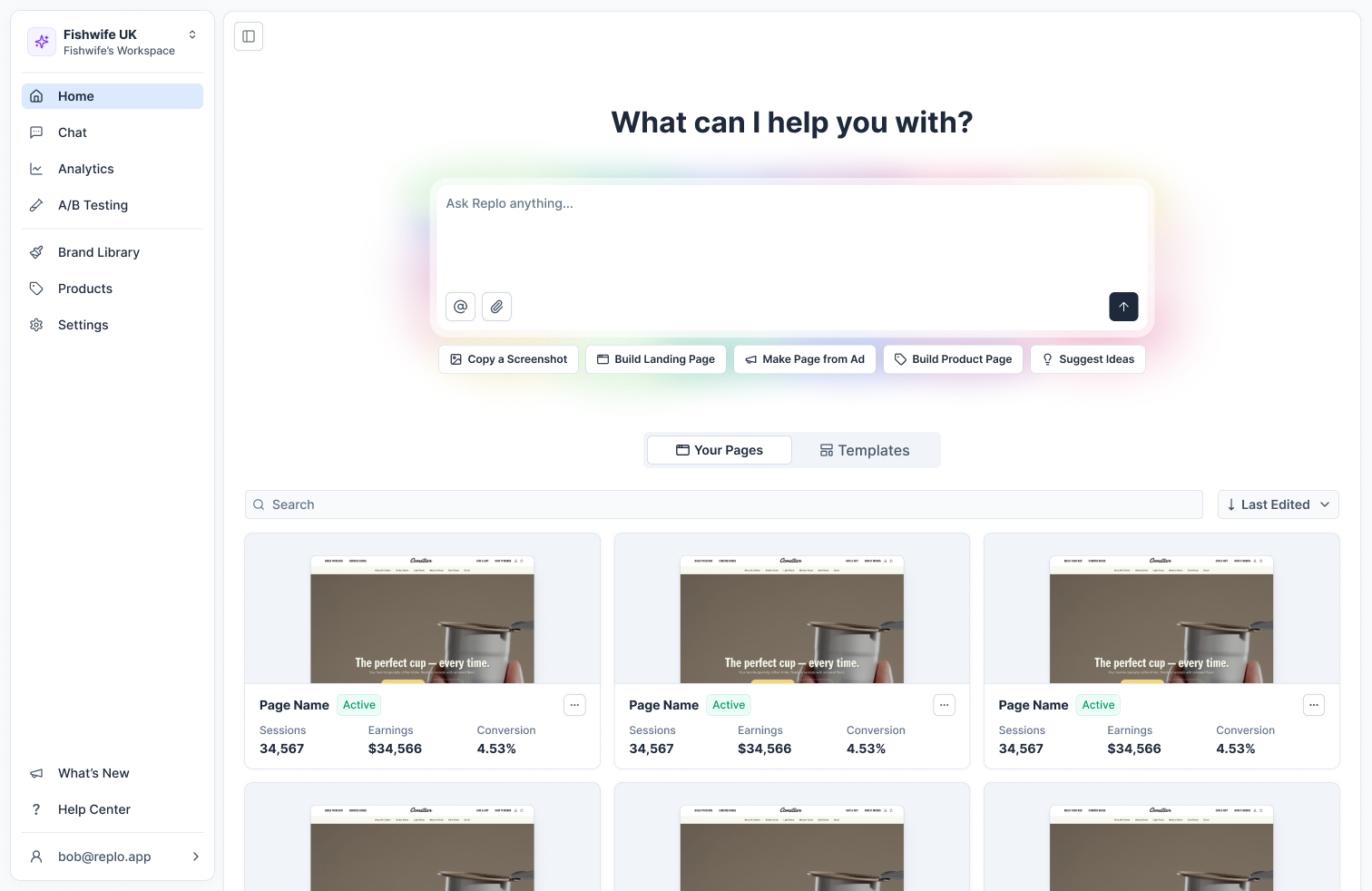Click the What's New megaphone icon
The width and height of the screenshot is (1372, 891).
(36, 773)
